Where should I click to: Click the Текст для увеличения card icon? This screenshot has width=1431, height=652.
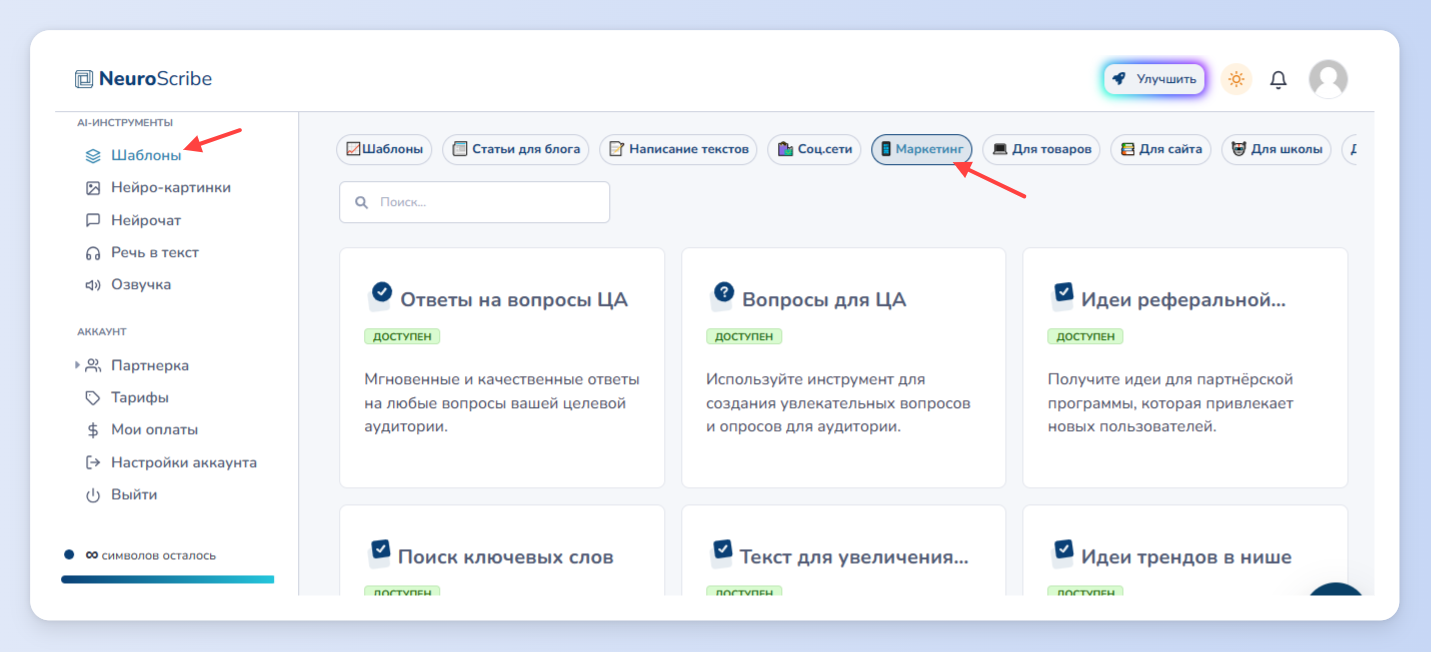pos(721,552)
